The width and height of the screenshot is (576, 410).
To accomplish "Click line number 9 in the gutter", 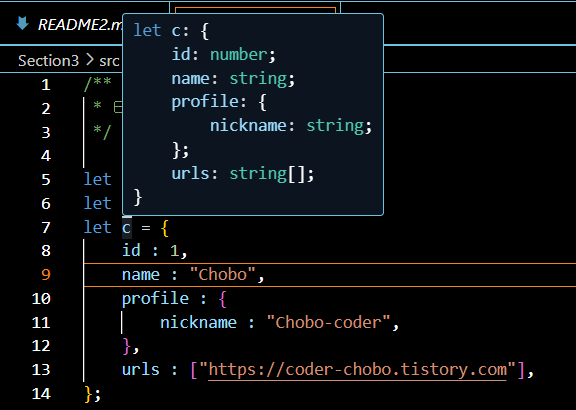I will pyautogui.click(x=46, y=275).
